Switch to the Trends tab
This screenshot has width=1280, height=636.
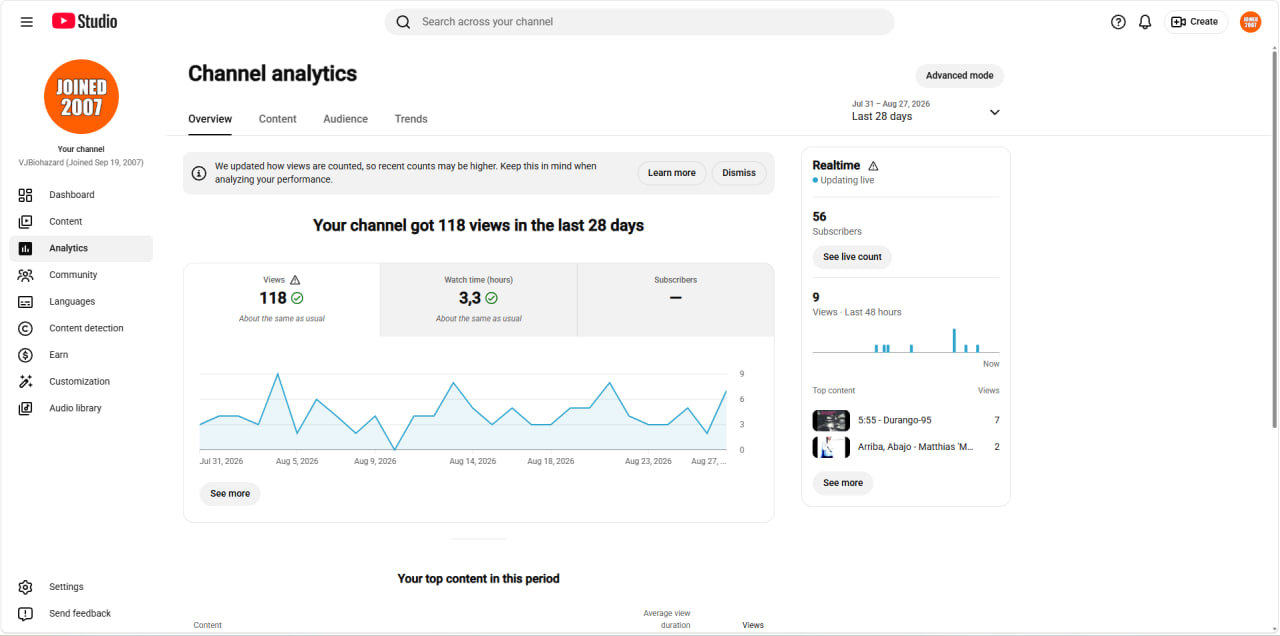(x=411, y=119)
